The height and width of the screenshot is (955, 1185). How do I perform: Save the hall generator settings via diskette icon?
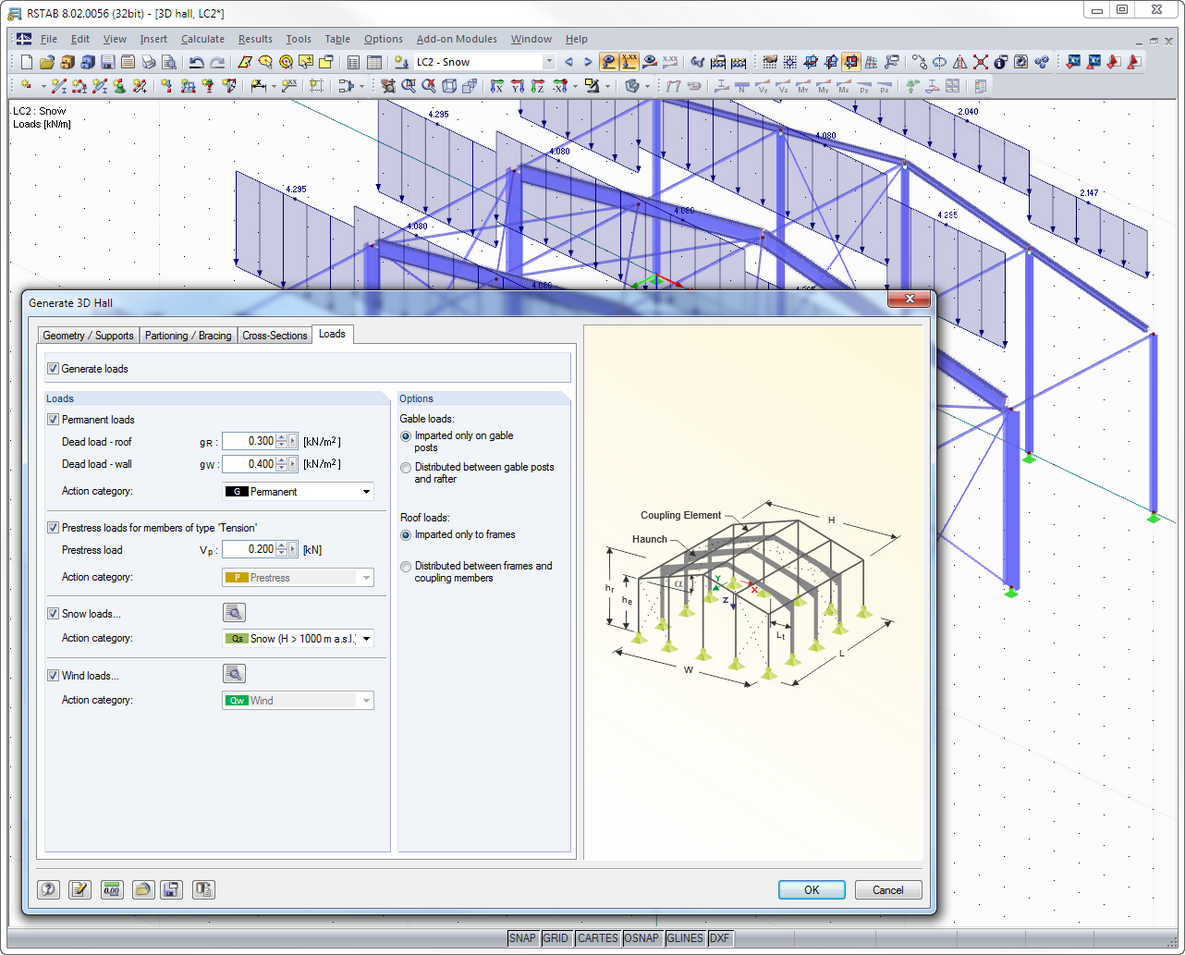tap(172, 889)
